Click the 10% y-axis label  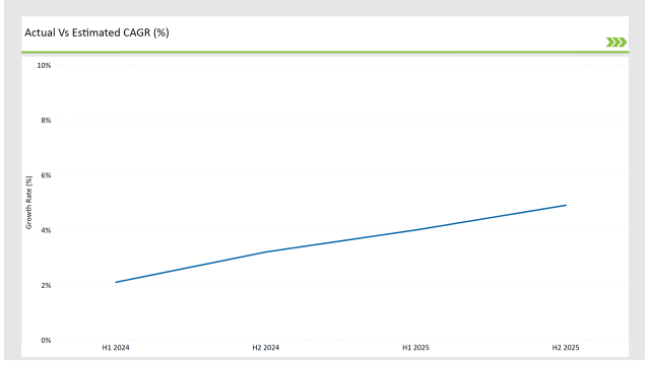point(44,66)
